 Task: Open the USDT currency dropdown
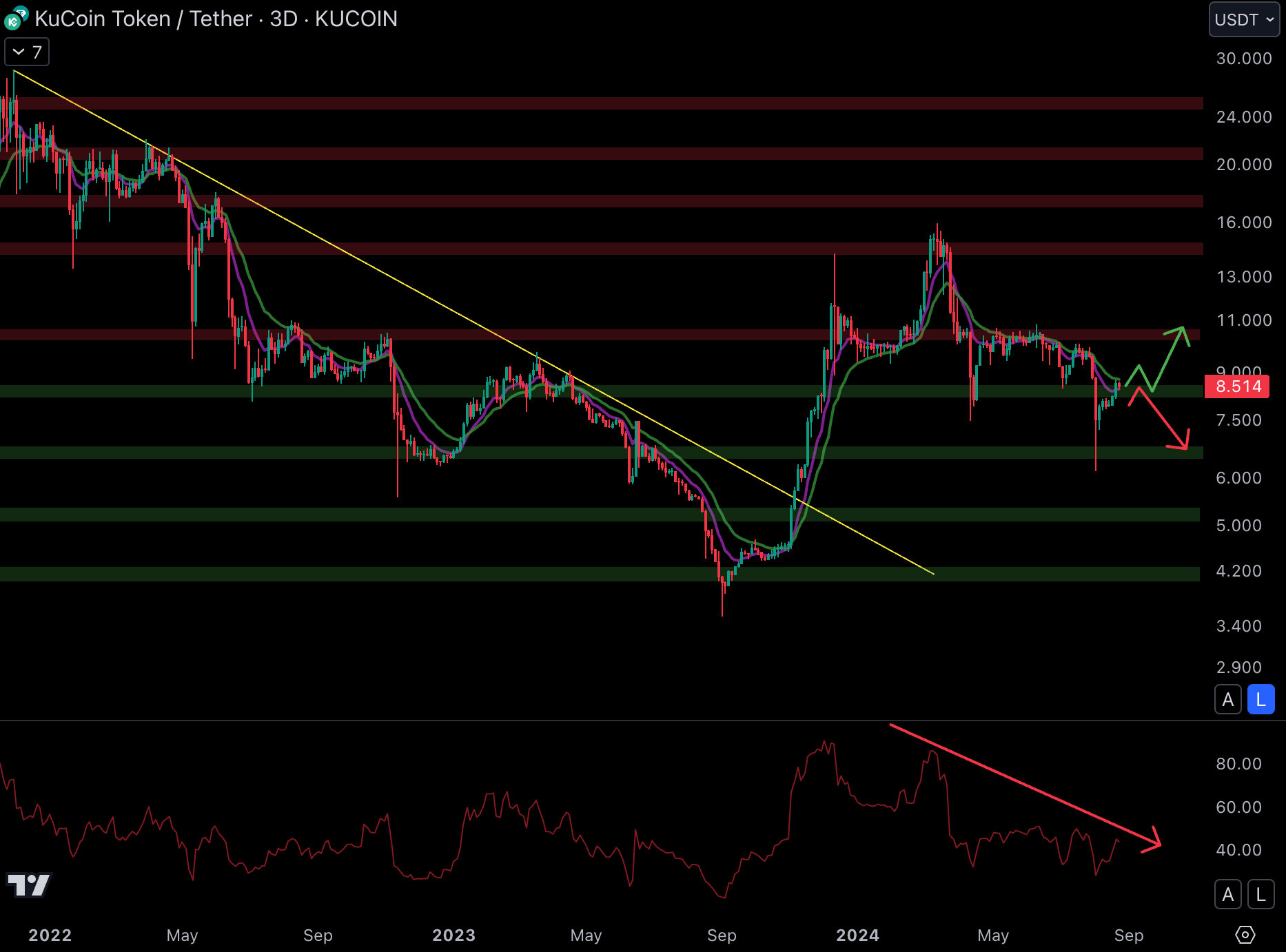point(1244,19)
